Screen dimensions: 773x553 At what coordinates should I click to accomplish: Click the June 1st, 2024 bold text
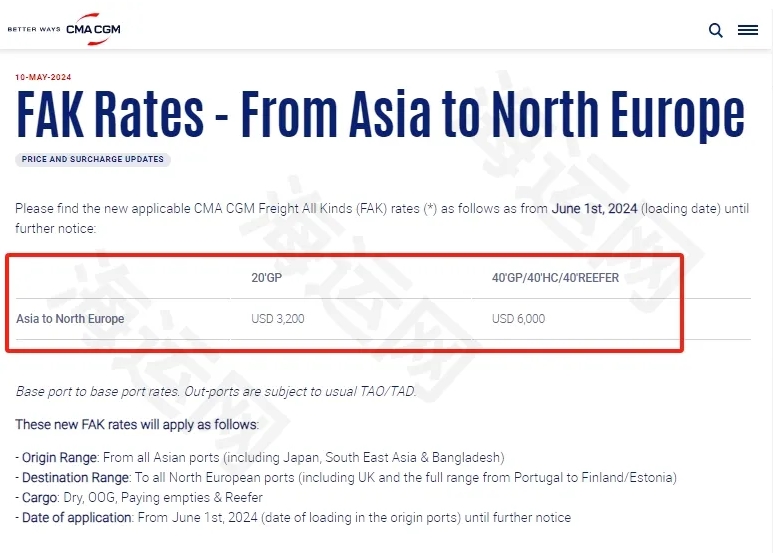point(594,208)
